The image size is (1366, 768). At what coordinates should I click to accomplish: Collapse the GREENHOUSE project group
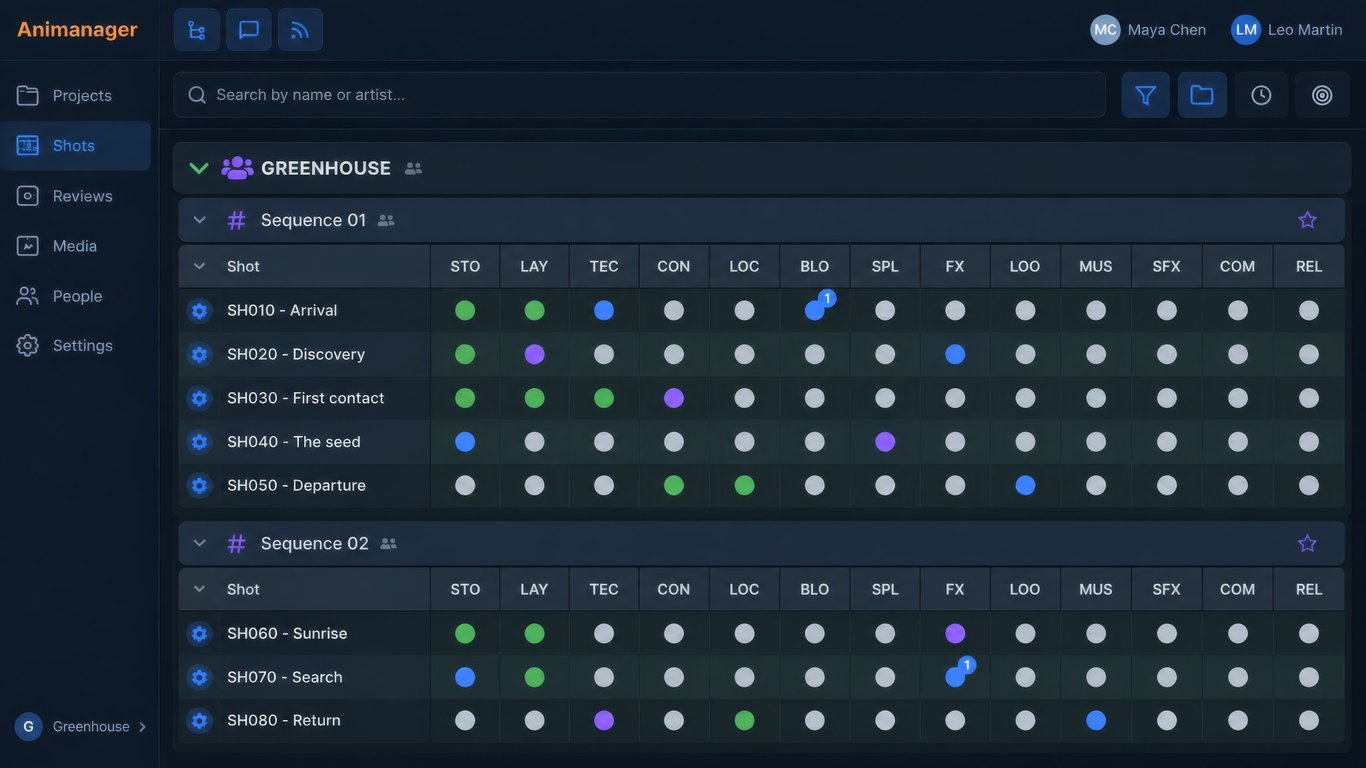pos(199,168)
